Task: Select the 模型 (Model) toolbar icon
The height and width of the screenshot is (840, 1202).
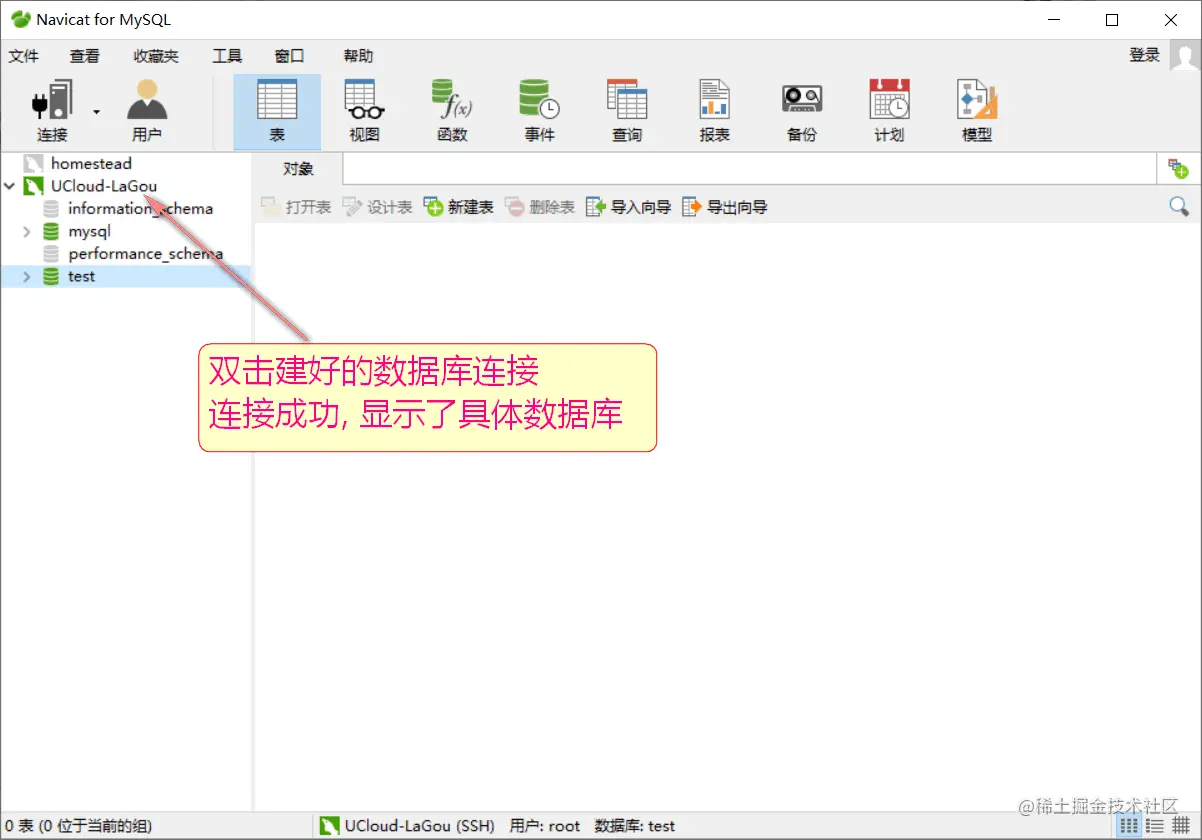Action: tap(977, 111)
